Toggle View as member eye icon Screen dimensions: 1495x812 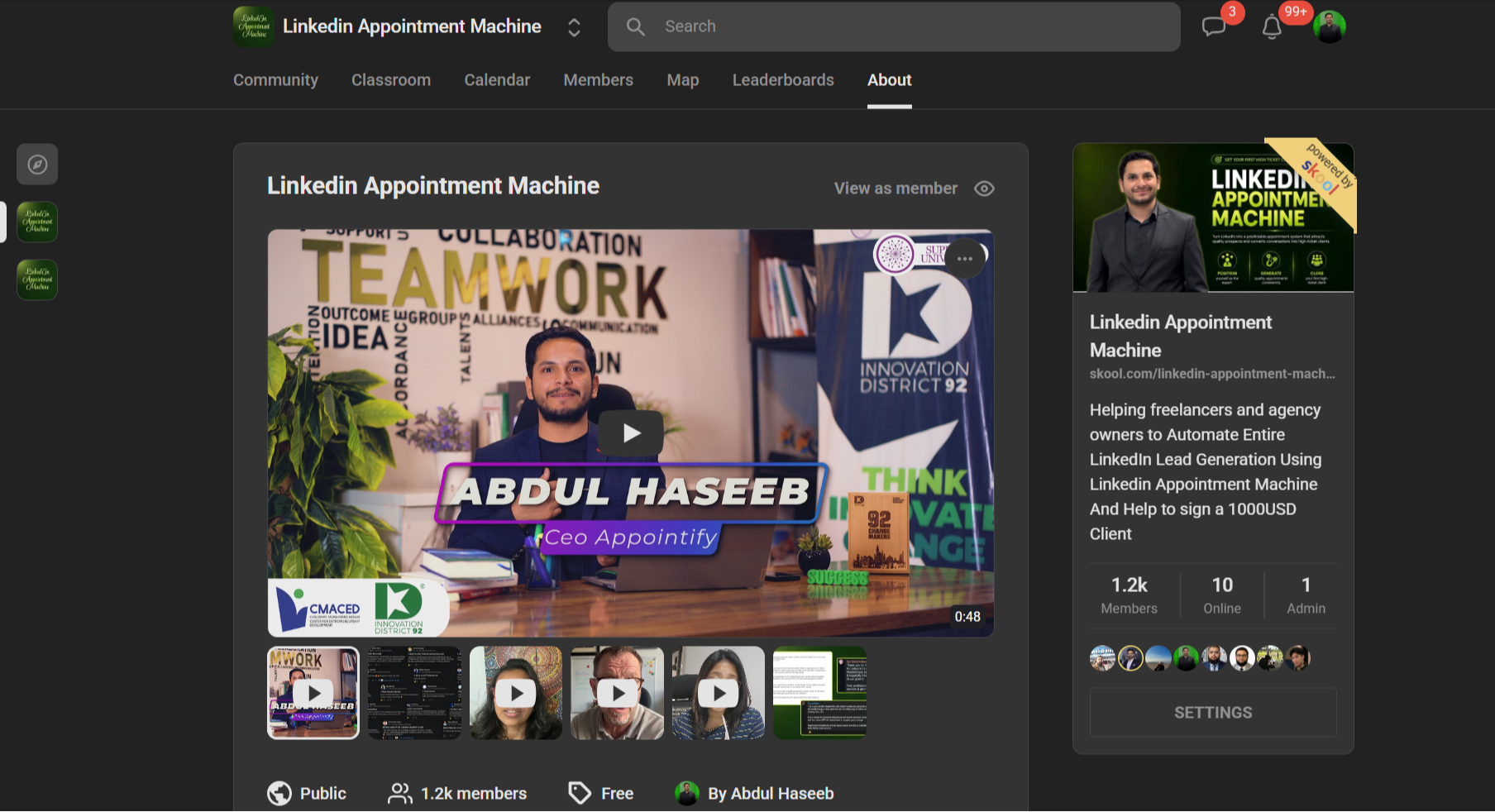984,189
